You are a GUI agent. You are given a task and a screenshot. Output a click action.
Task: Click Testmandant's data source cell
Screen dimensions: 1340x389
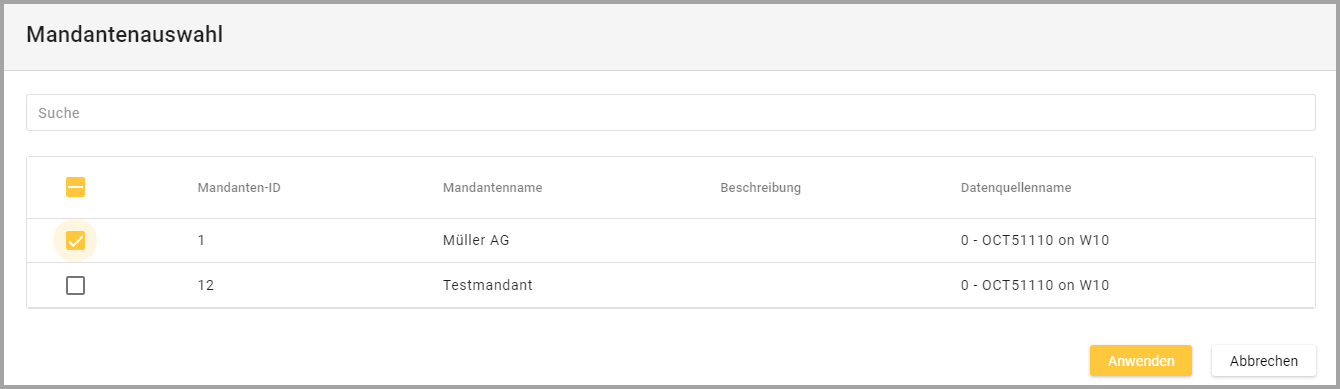1035,285
